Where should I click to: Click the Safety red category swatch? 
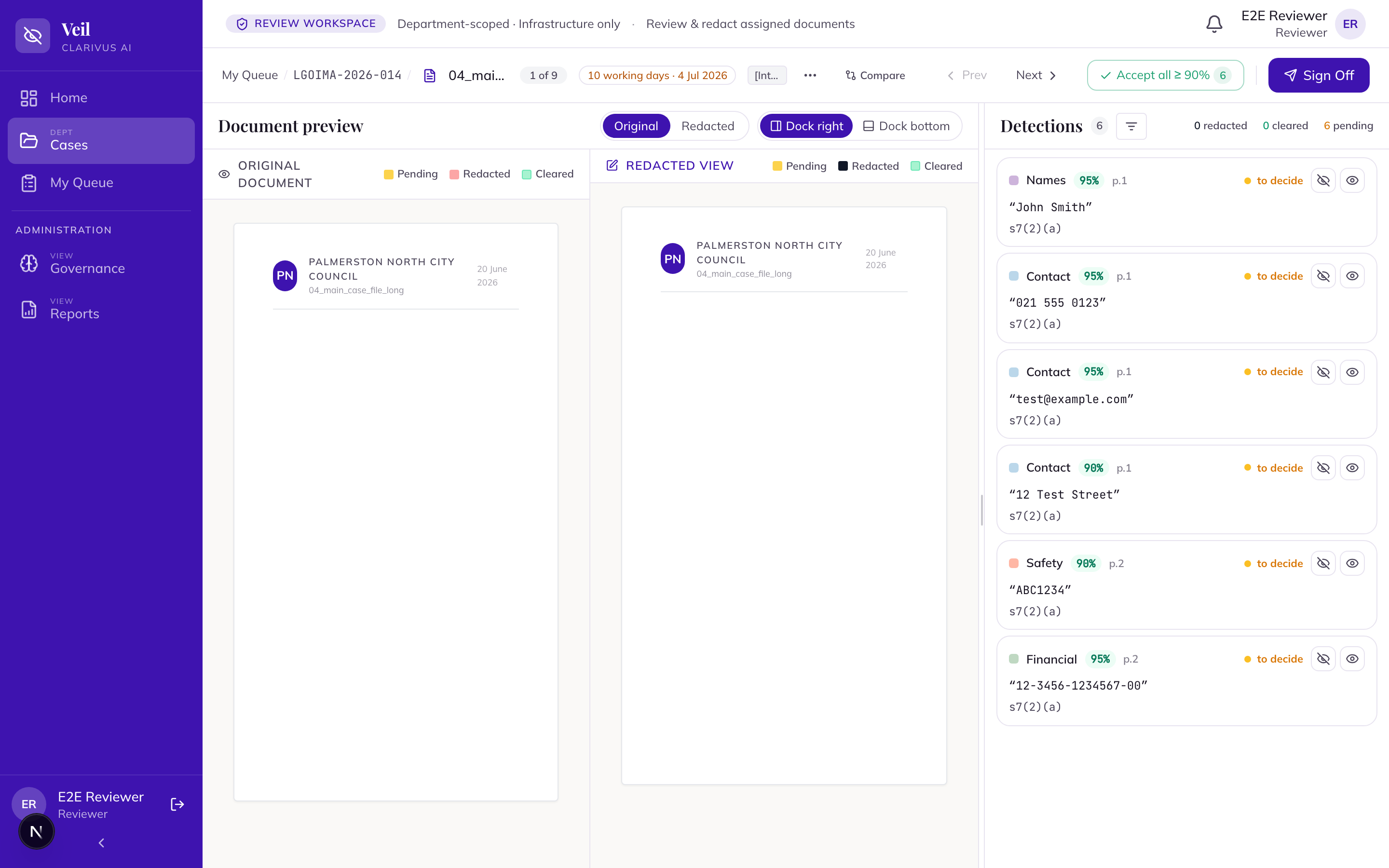pyautogui.click(x=1014, y=563)
